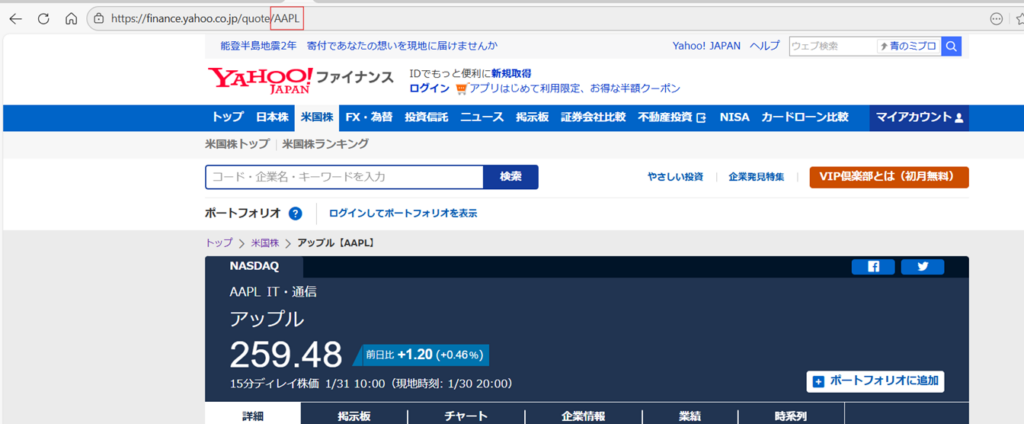Open the VIP倶楽部とは banner button

point(889,177)
